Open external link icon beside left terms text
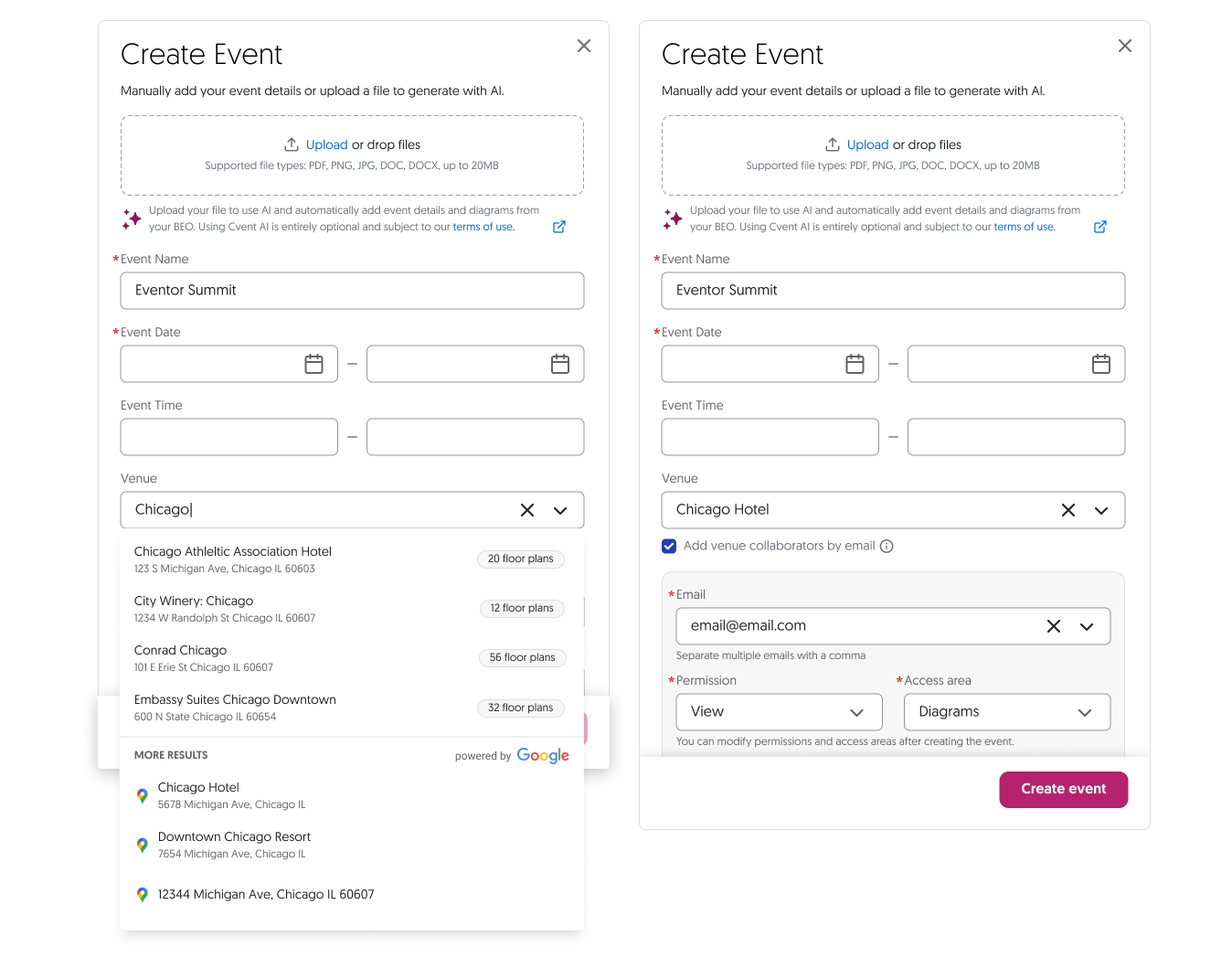The height and width of the screenshot is (958, 1232). pyautogui.click(x=559, y=227)
